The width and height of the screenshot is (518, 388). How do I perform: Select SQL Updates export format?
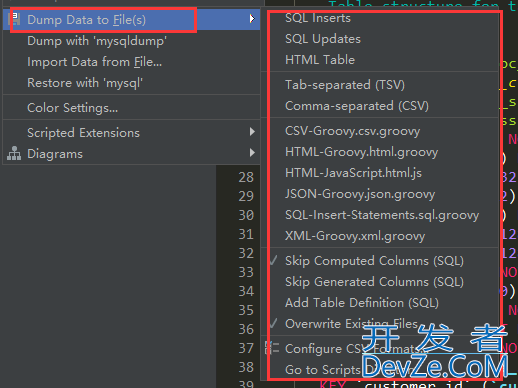click(323, 39)
